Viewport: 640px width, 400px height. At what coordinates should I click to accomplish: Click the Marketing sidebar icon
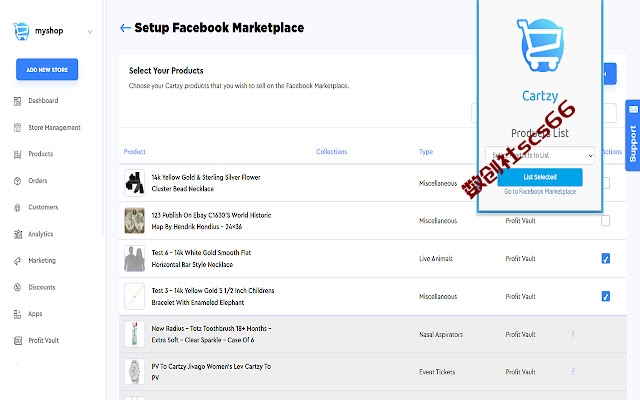pyautogui.click(x=18, y=261)
